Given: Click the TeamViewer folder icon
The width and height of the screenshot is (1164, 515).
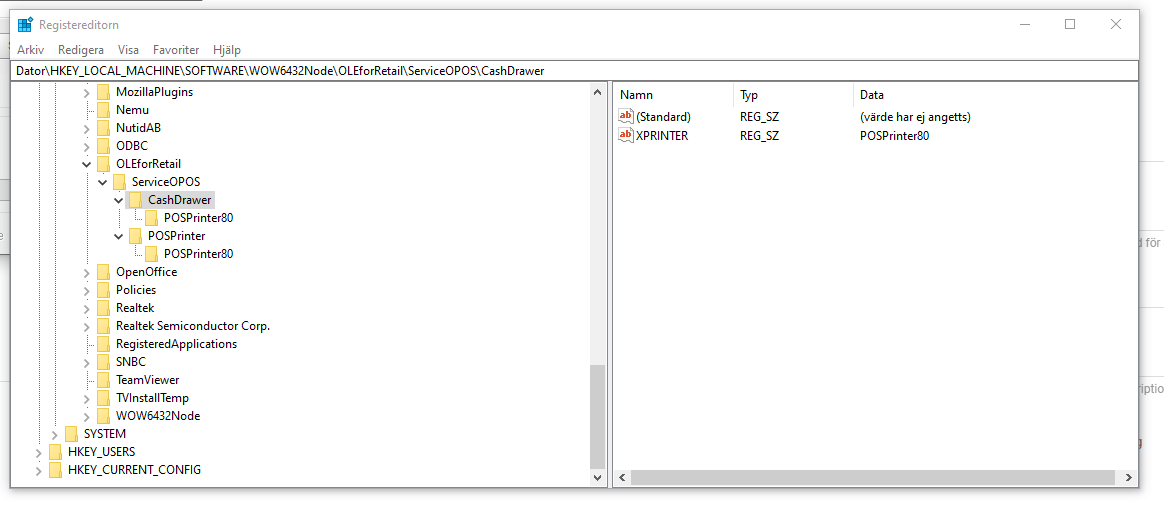Looking at the screenshot, I should point(104,380).
